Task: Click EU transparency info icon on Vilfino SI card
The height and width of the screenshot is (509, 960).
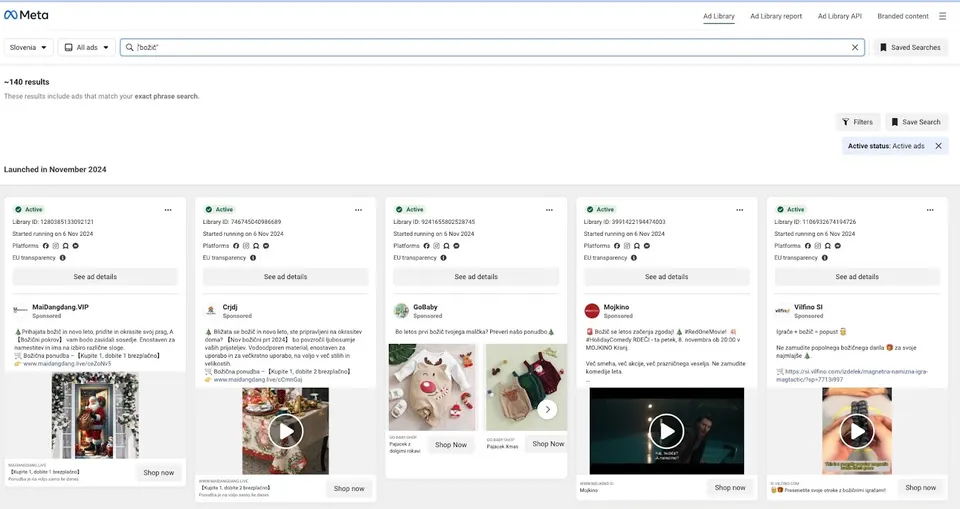Action: click(825, 258)
